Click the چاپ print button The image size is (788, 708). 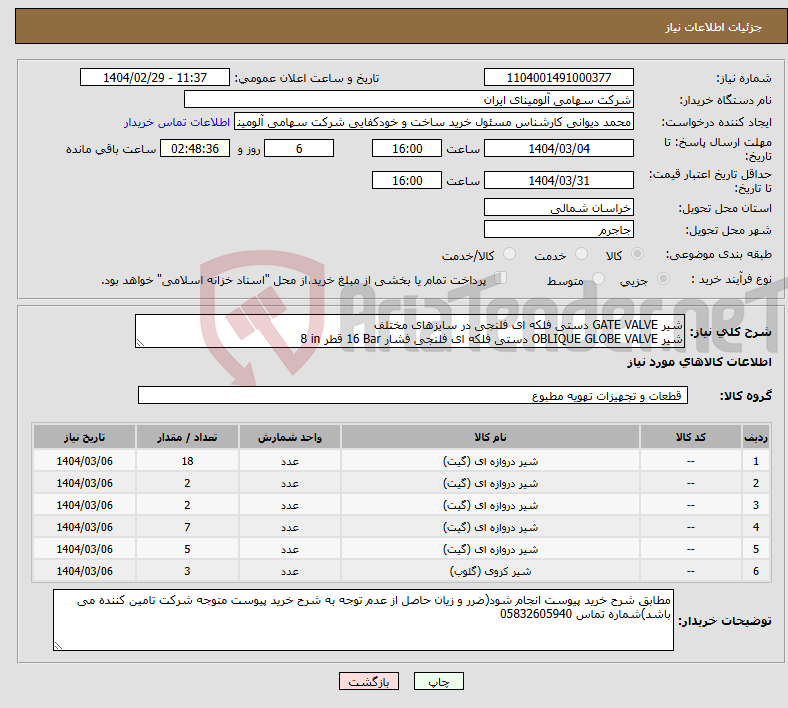click(438, 681)
